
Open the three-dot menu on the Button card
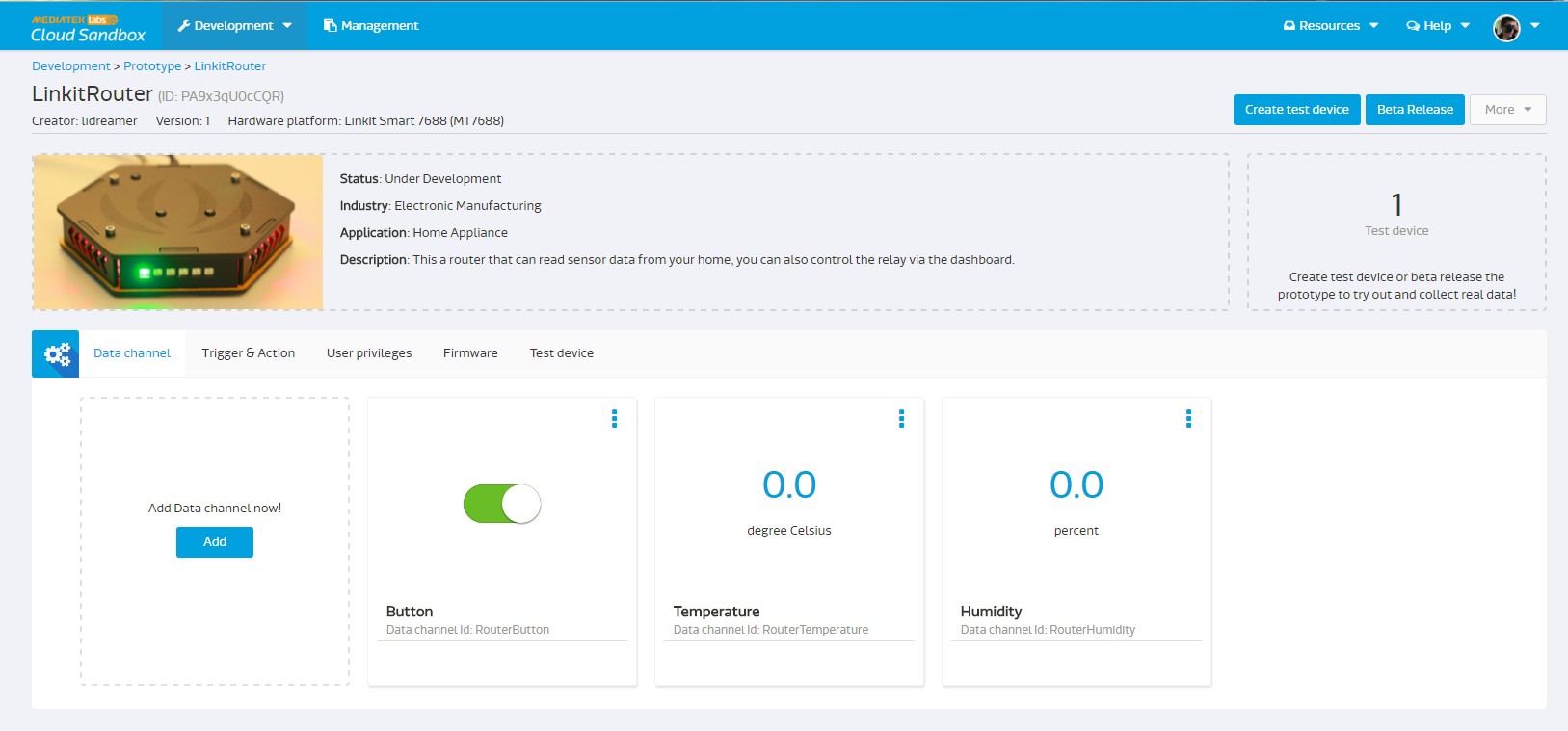pyautogui.click(x=614, y=418)
